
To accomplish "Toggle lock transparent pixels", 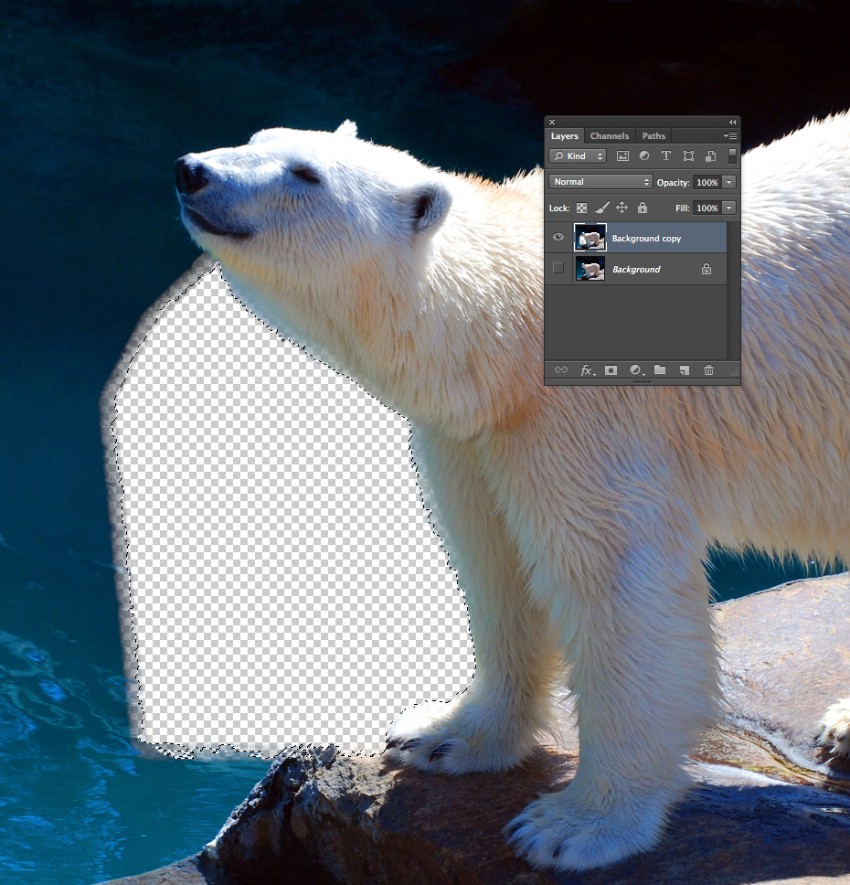I will click(x=581, y=208).
